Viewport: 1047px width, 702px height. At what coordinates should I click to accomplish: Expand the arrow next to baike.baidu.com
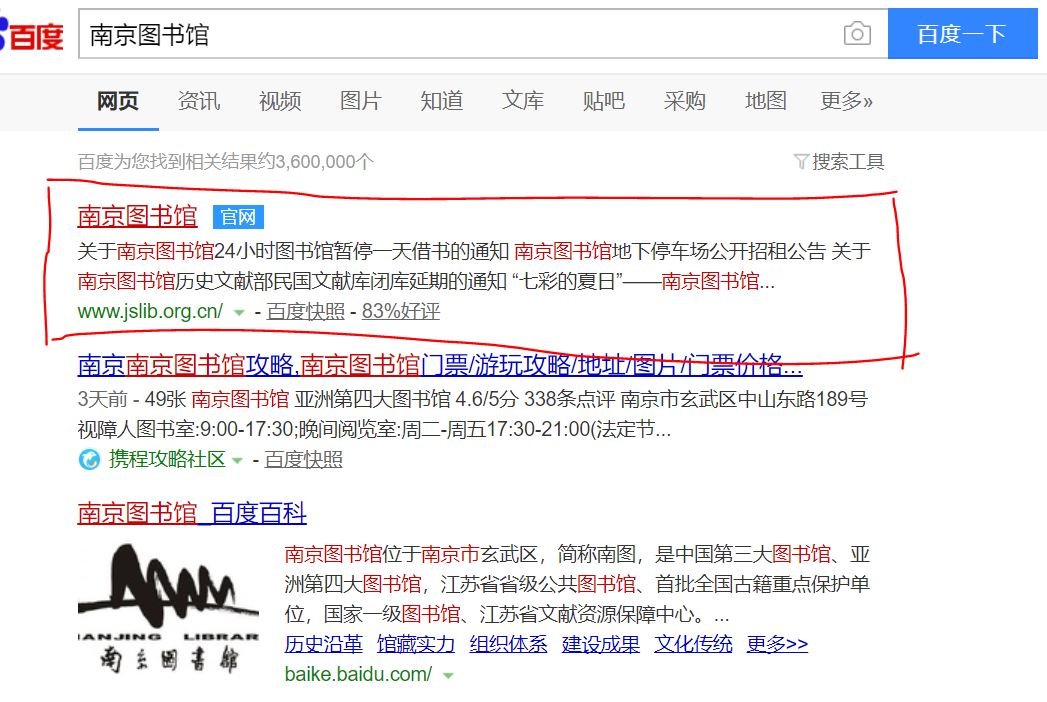pyautogui.click(x=447, y=675)
